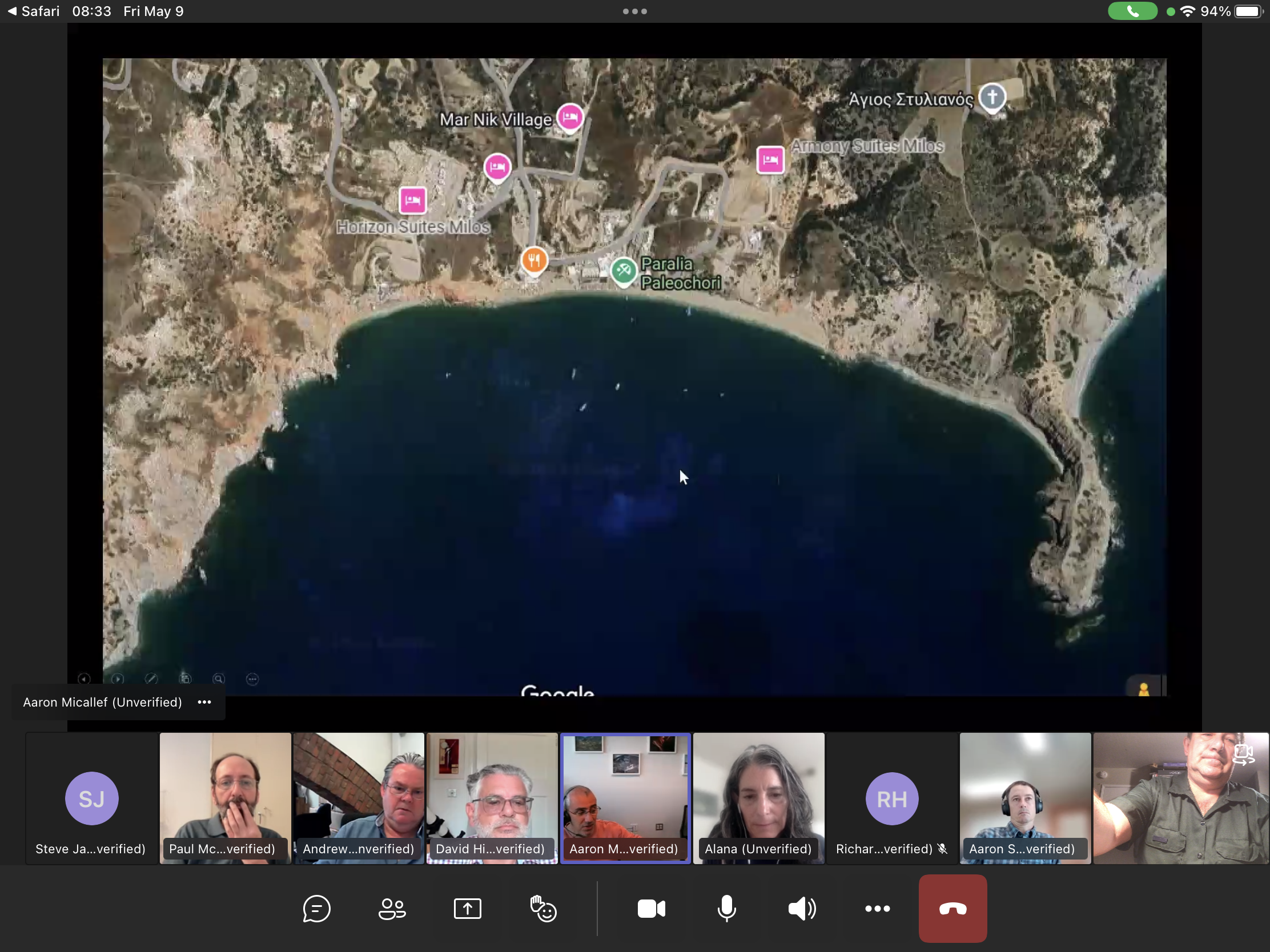The image size is (1270, 952).
Task: Click the green Paralia Paleochori beach pin
Action: tap(624, 272)
